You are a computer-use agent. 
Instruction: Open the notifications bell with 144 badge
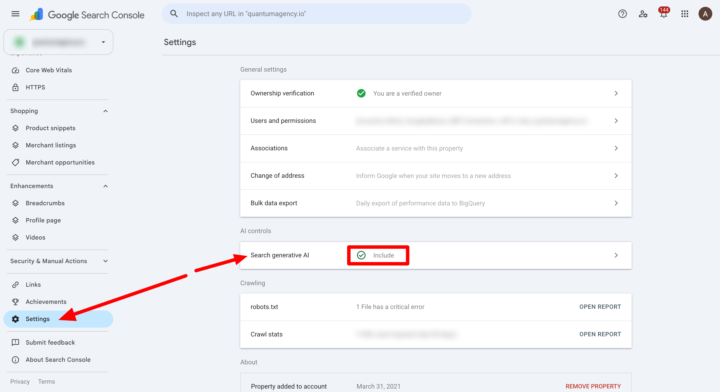point(664,13)
